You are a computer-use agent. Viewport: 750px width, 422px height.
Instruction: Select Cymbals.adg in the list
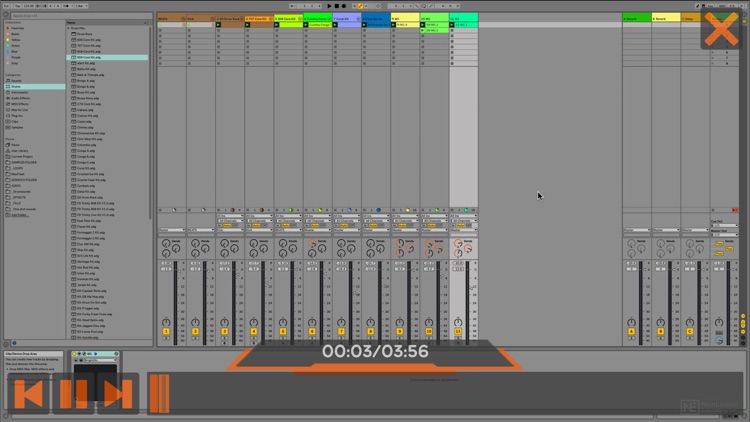point(86,186)
